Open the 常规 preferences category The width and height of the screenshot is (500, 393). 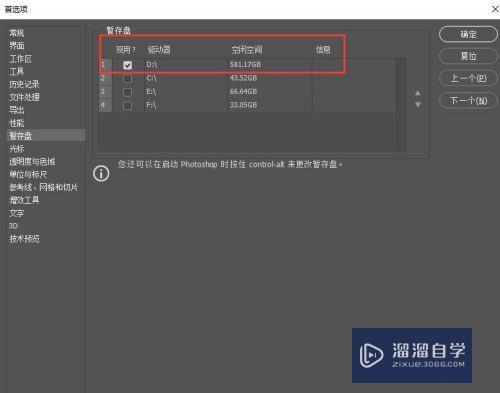pyautogui.click(x=17, y=33)
